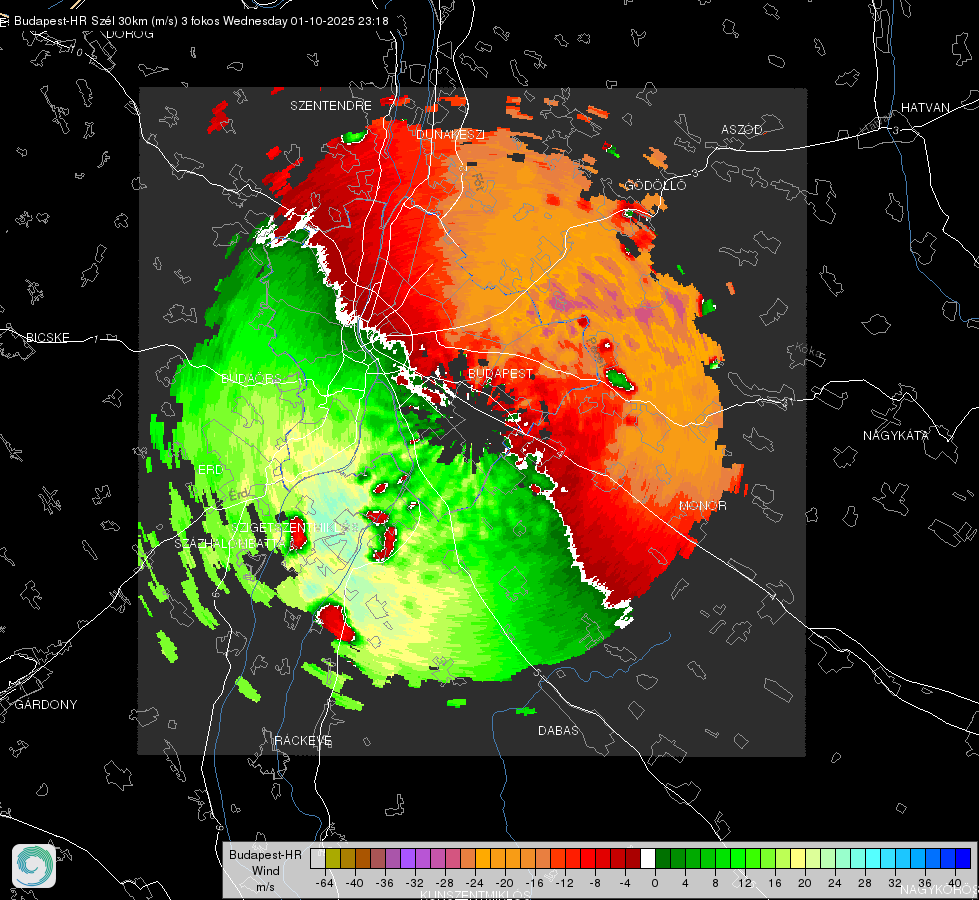The height and width of the screenshot is (900, 979).
Task: Select the GÖDÖLLŐ town label
Action: pyautogui.click(x=655, y=185)
